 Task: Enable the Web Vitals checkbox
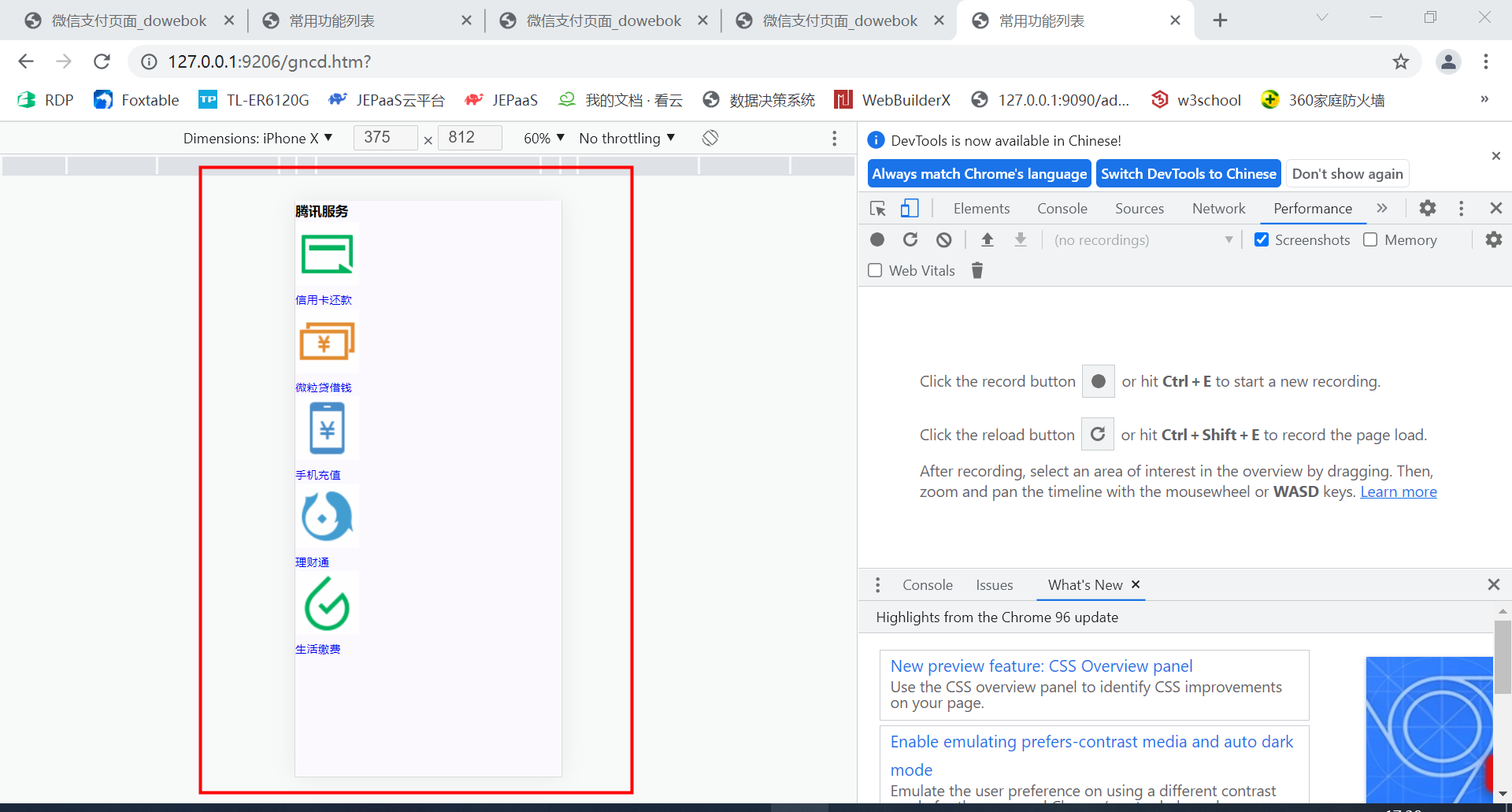(x=875, y=270)
